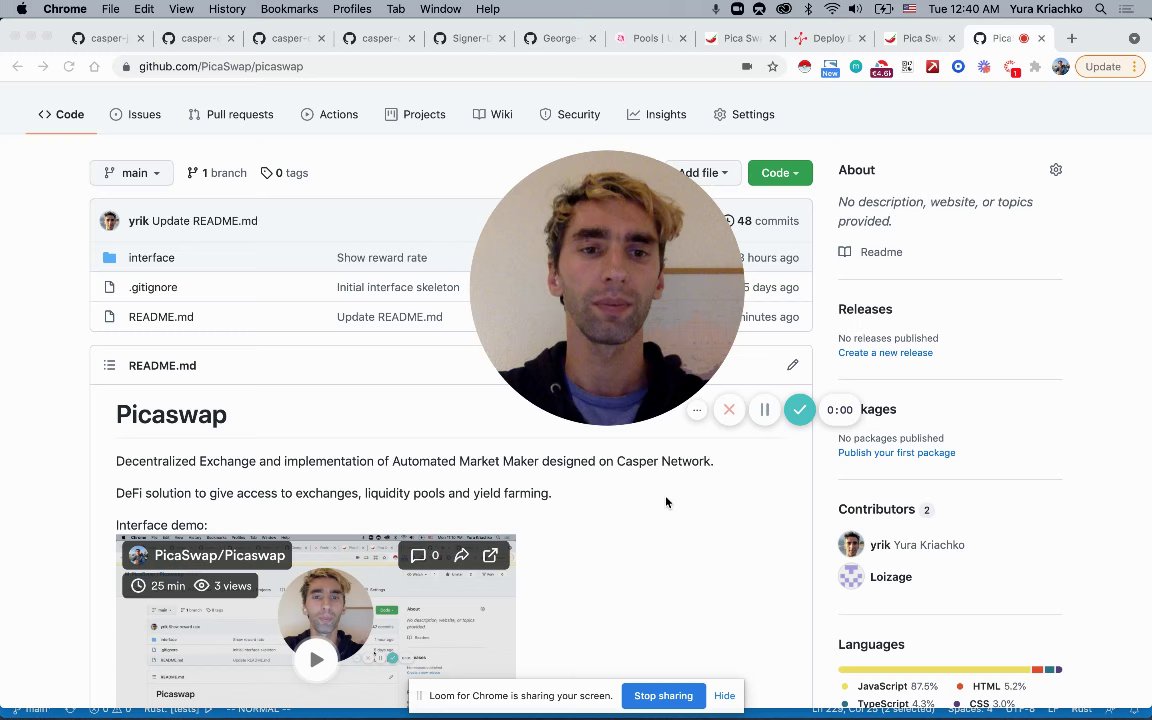The image size is (1152, 720).
Task: Click the camera icon in address bar
Action: [746, 67]
